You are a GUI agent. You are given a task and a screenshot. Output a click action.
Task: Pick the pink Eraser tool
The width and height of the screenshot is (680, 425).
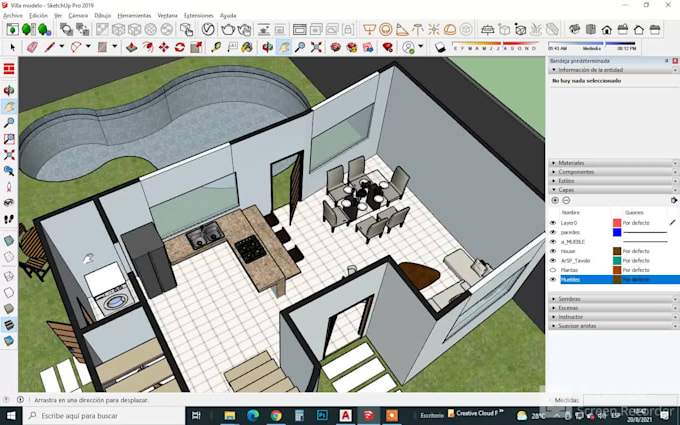(x=33, y=47)
